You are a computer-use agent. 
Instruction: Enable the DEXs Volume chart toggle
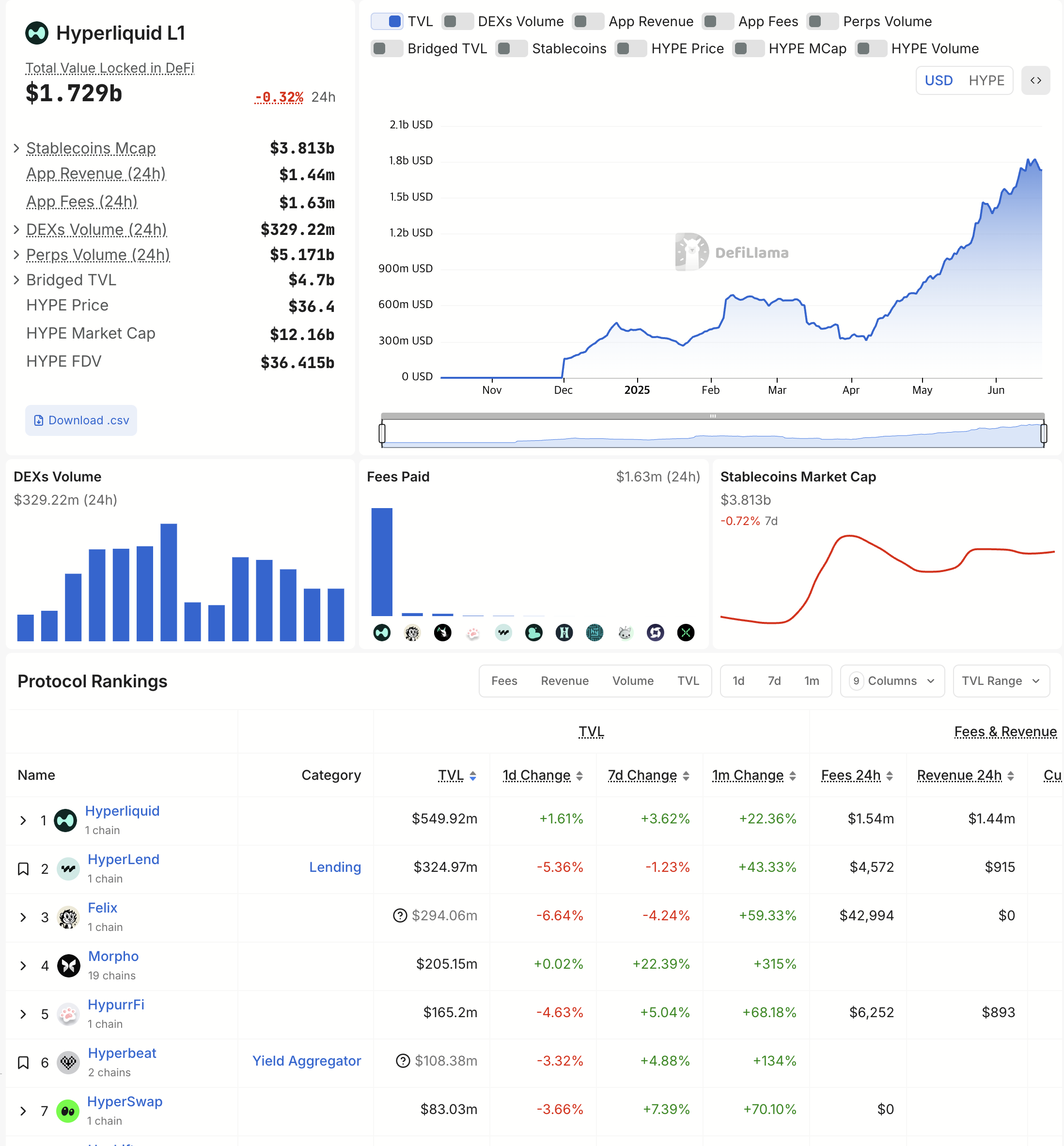point(458,21)
